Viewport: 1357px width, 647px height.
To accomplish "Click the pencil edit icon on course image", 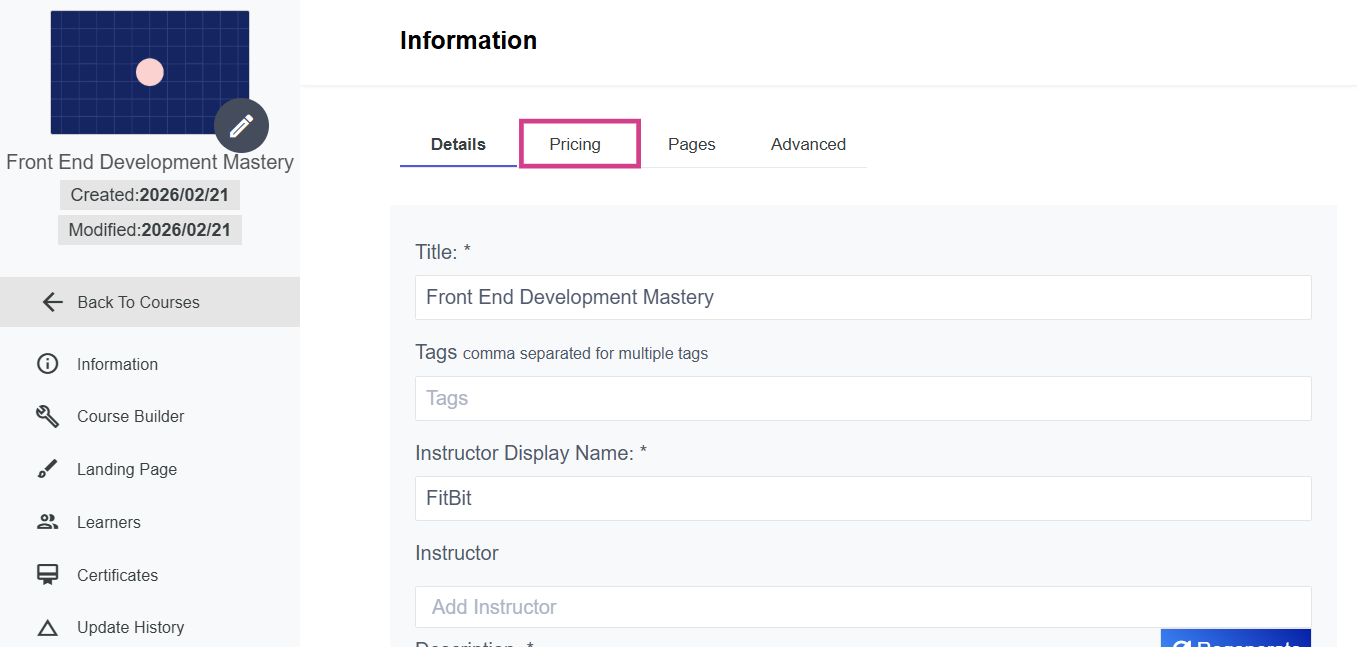I will click(x=241, y=126).
